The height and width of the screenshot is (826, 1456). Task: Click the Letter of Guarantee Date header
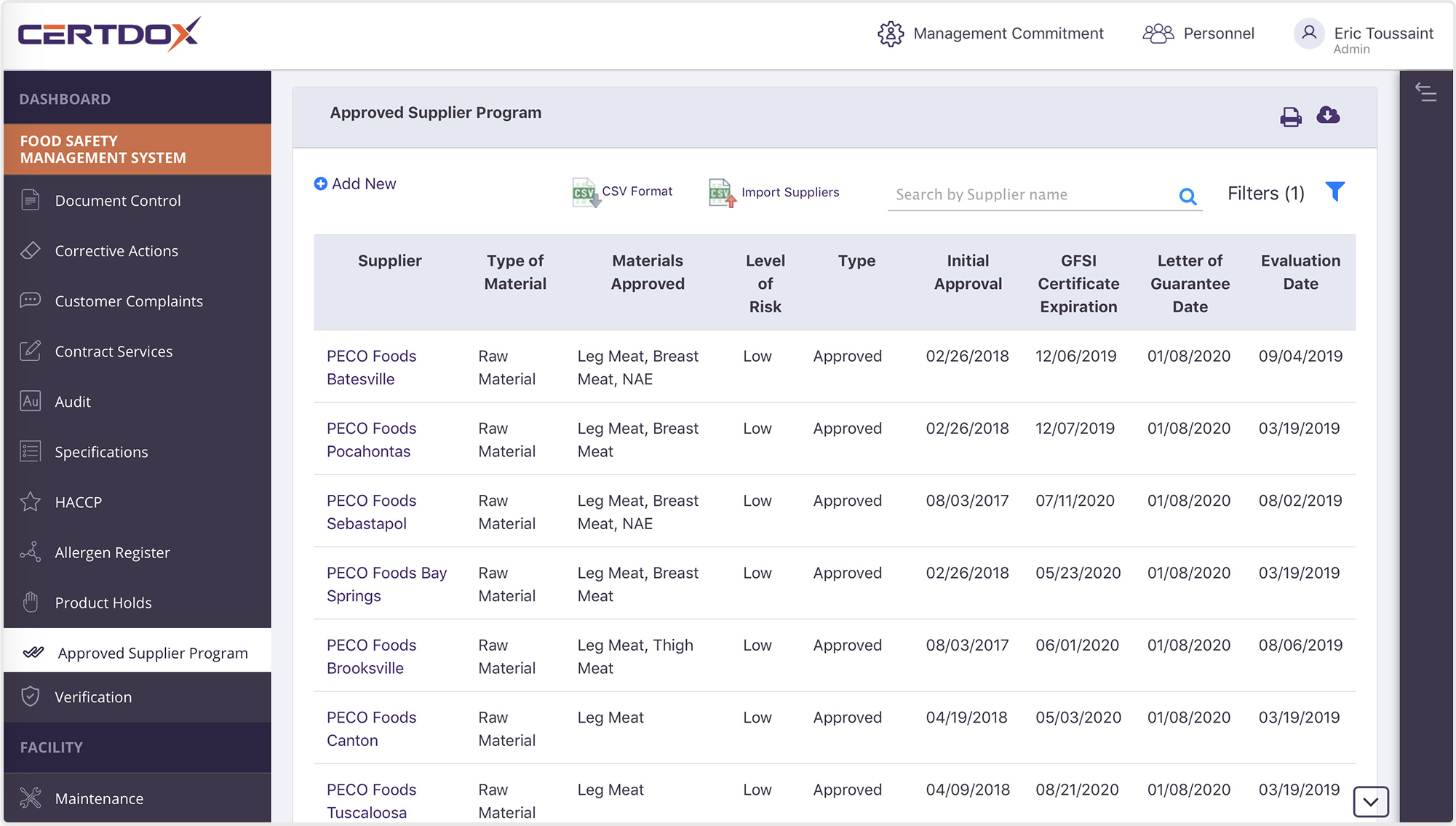[x=1190, y=283]
